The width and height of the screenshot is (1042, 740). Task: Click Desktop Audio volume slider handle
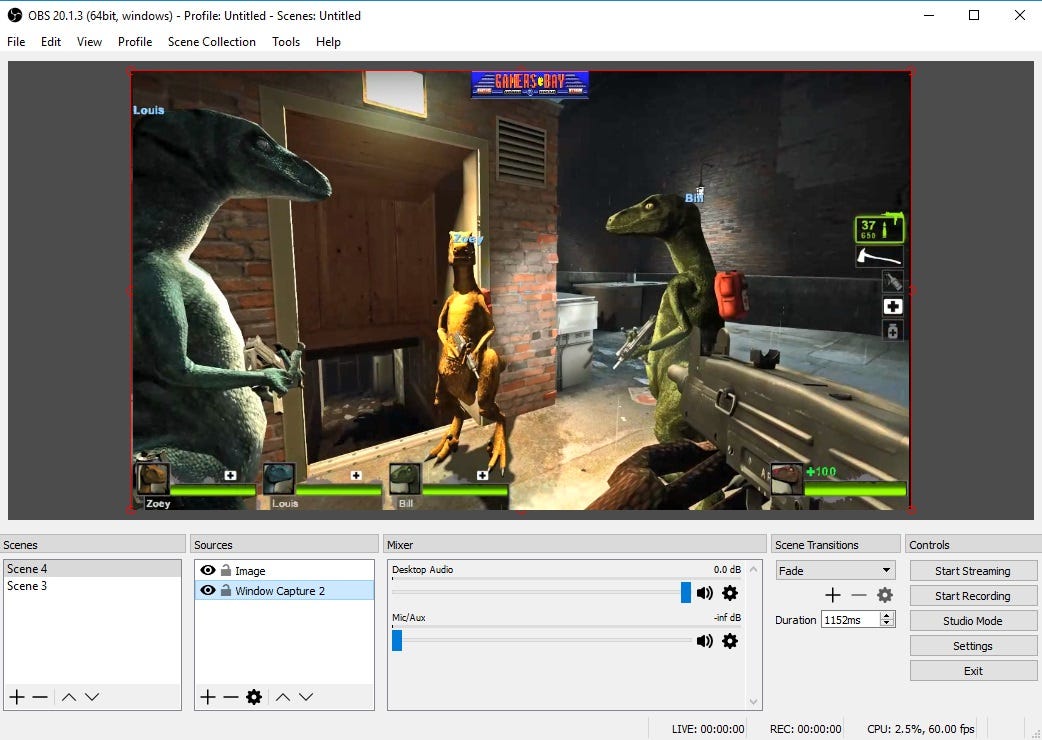[x=686, y=593]
